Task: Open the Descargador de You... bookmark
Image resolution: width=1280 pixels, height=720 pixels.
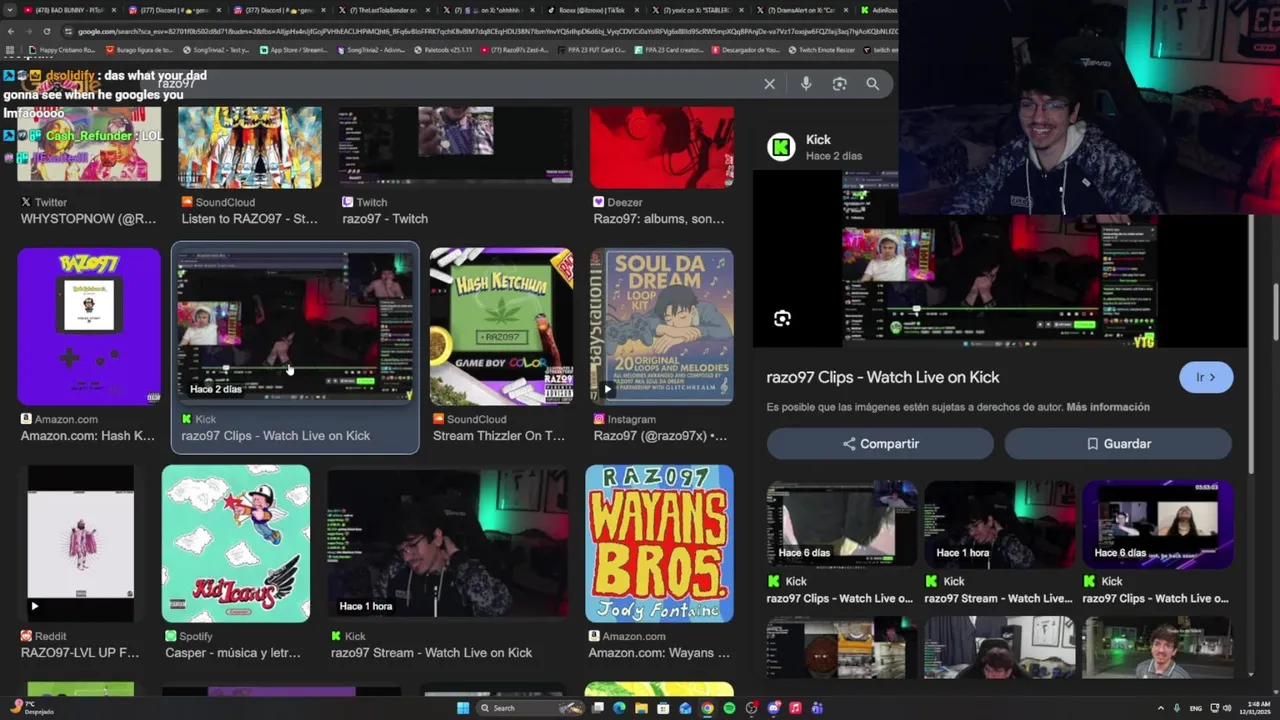Action: [x=744, y=49]
